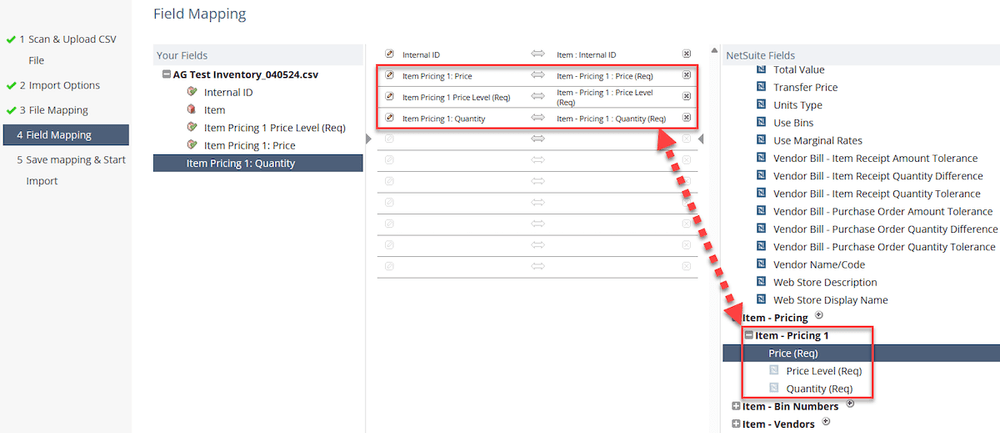Select Quantity (Req) NetSuite field
Viewport: 1000px width, 433px height.
pyautogui.click(x=820, y=388)
